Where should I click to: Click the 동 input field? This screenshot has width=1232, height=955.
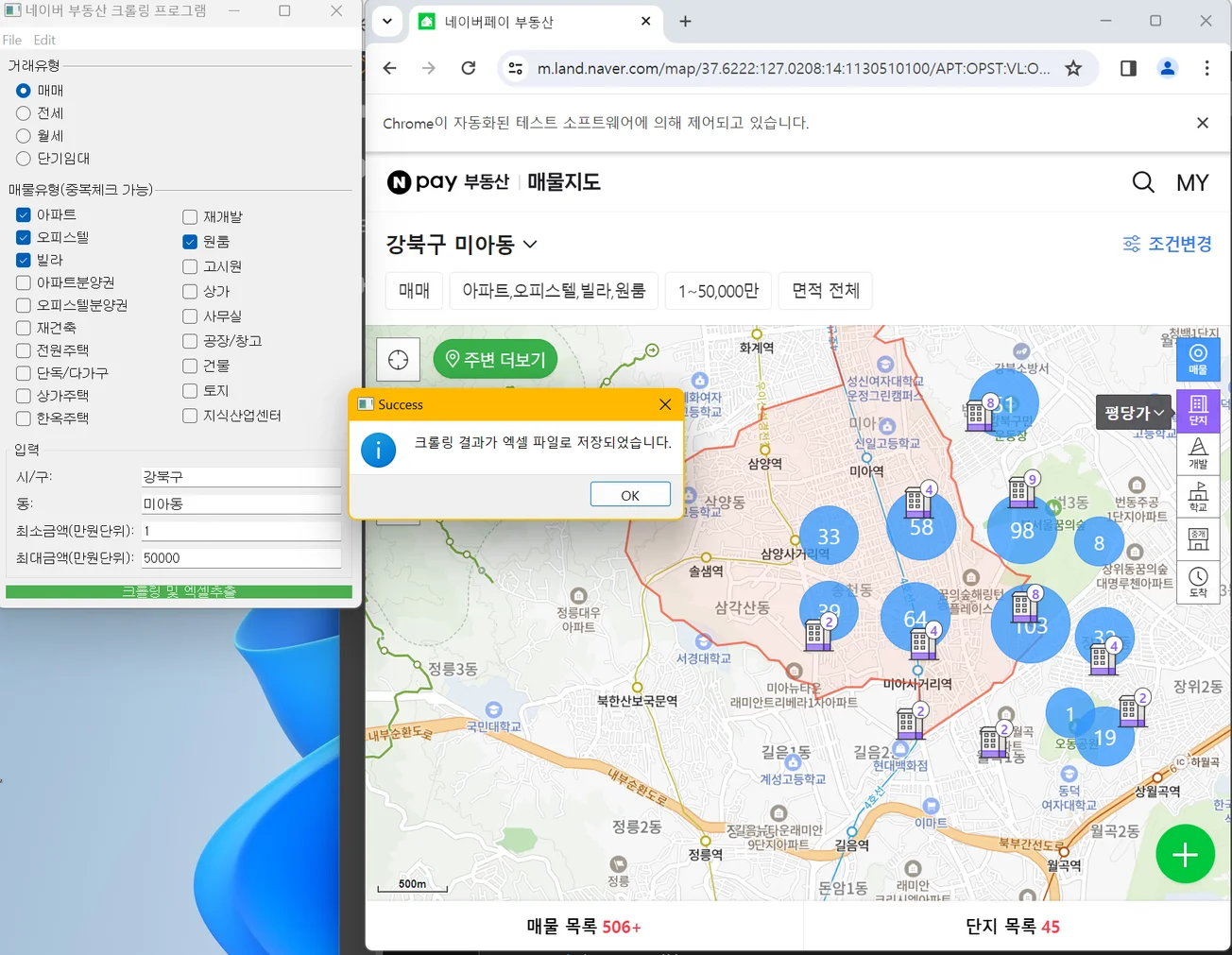pyautogui.click(x=241, y=504)
